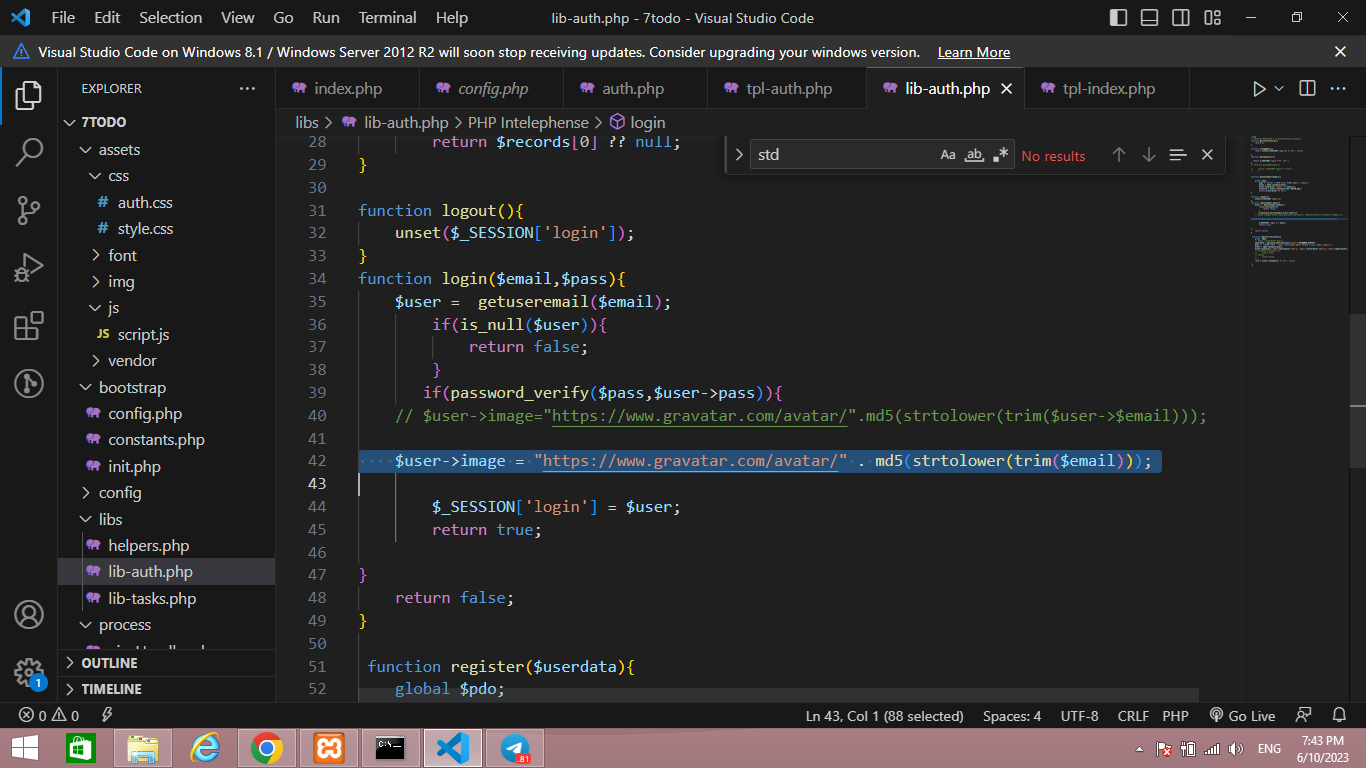The height and width of the screenshot is (768, 1366).
Task: Expand the img folder
Action: click(166, 282)
